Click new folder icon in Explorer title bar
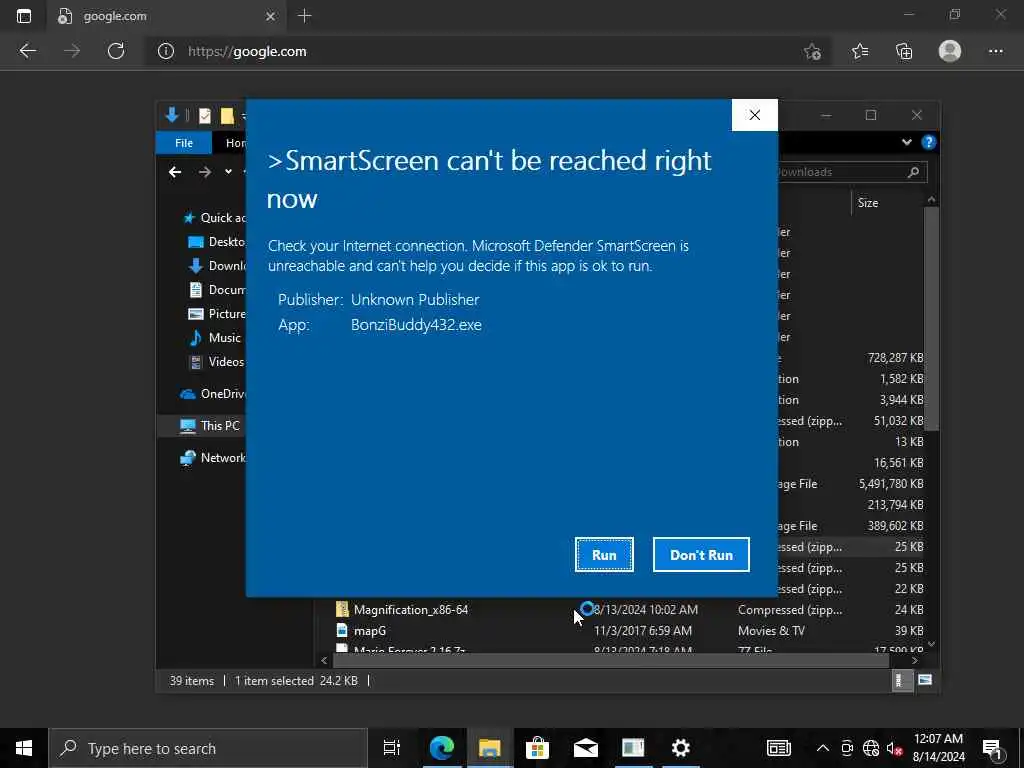The height and width of the screenshot is (768, 1024). pos(227,116)
